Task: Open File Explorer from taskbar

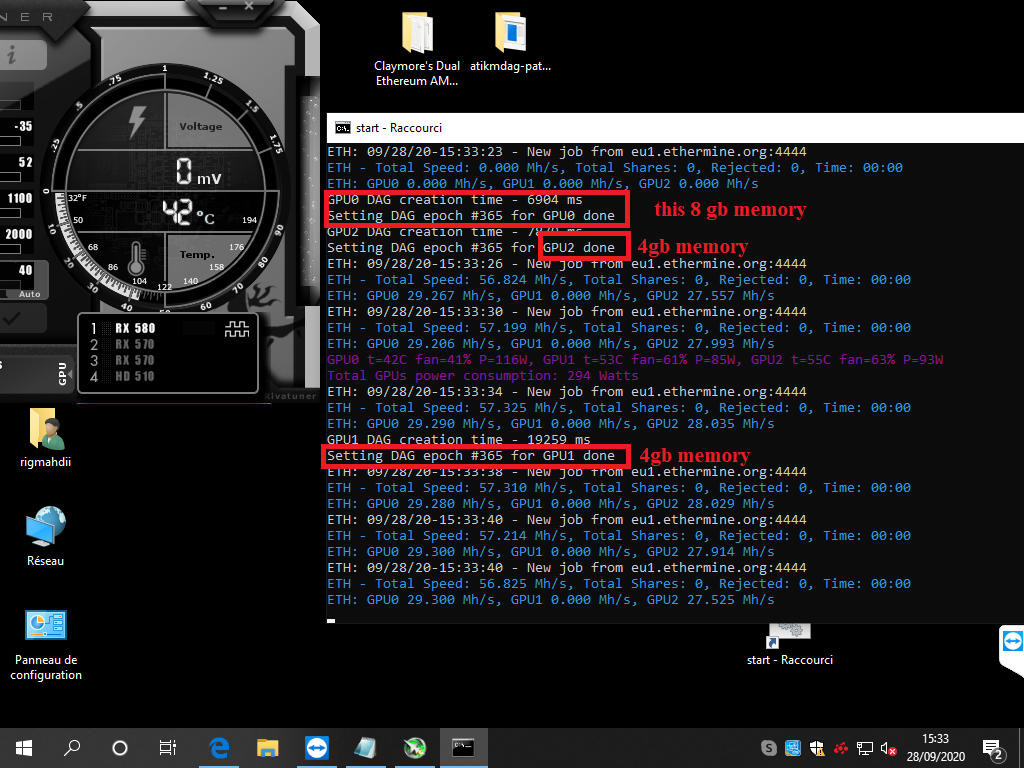Action: click(267, 748)
